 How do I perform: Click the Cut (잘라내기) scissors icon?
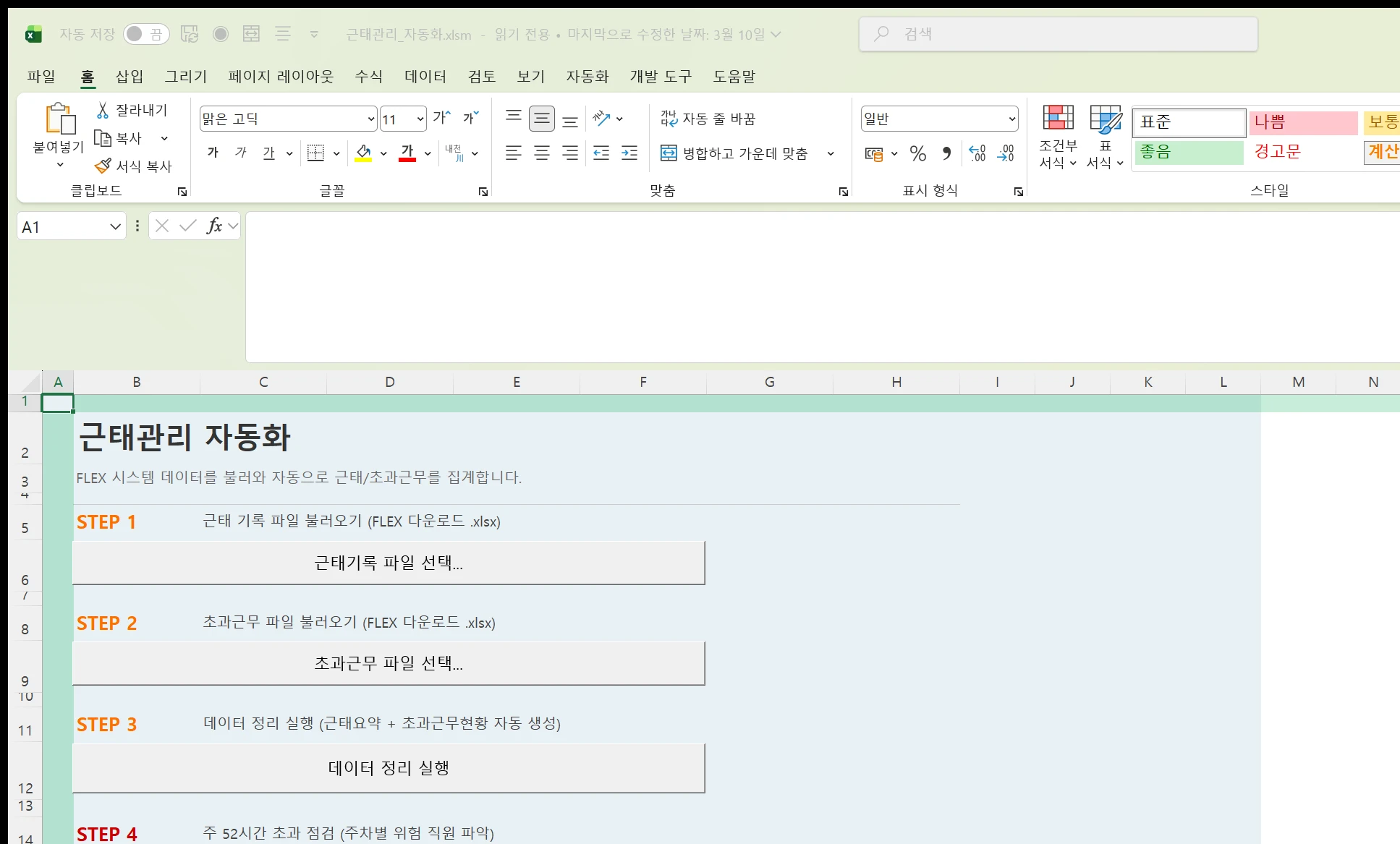tap(103, 110)
